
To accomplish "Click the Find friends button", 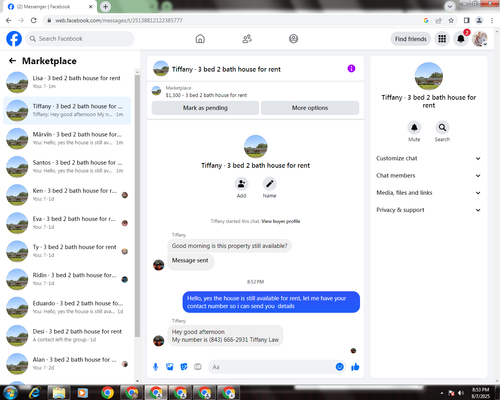I will pos(411,39).
